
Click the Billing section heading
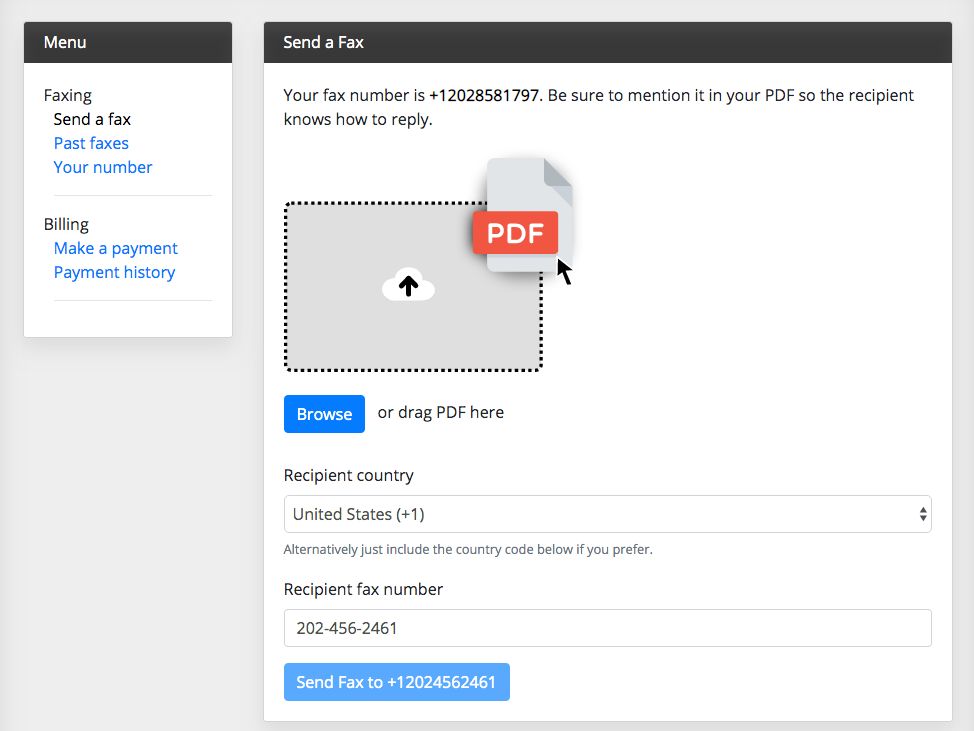coord(66,224)
